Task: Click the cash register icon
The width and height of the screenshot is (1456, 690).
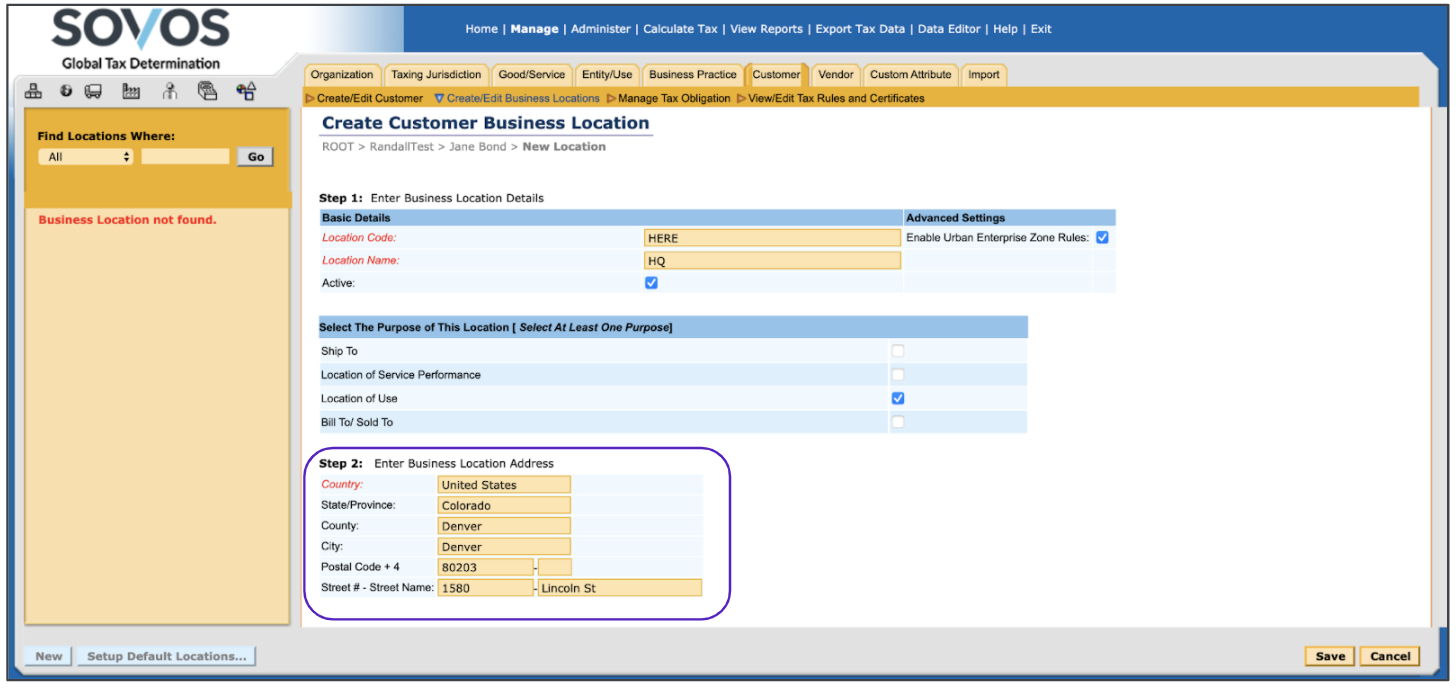Action: [207, 91]
